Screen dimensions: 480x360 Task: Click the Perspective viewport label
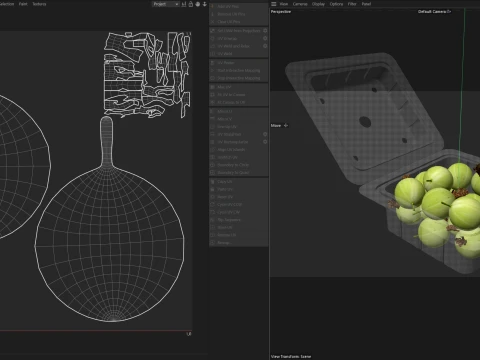coord(281,12)
